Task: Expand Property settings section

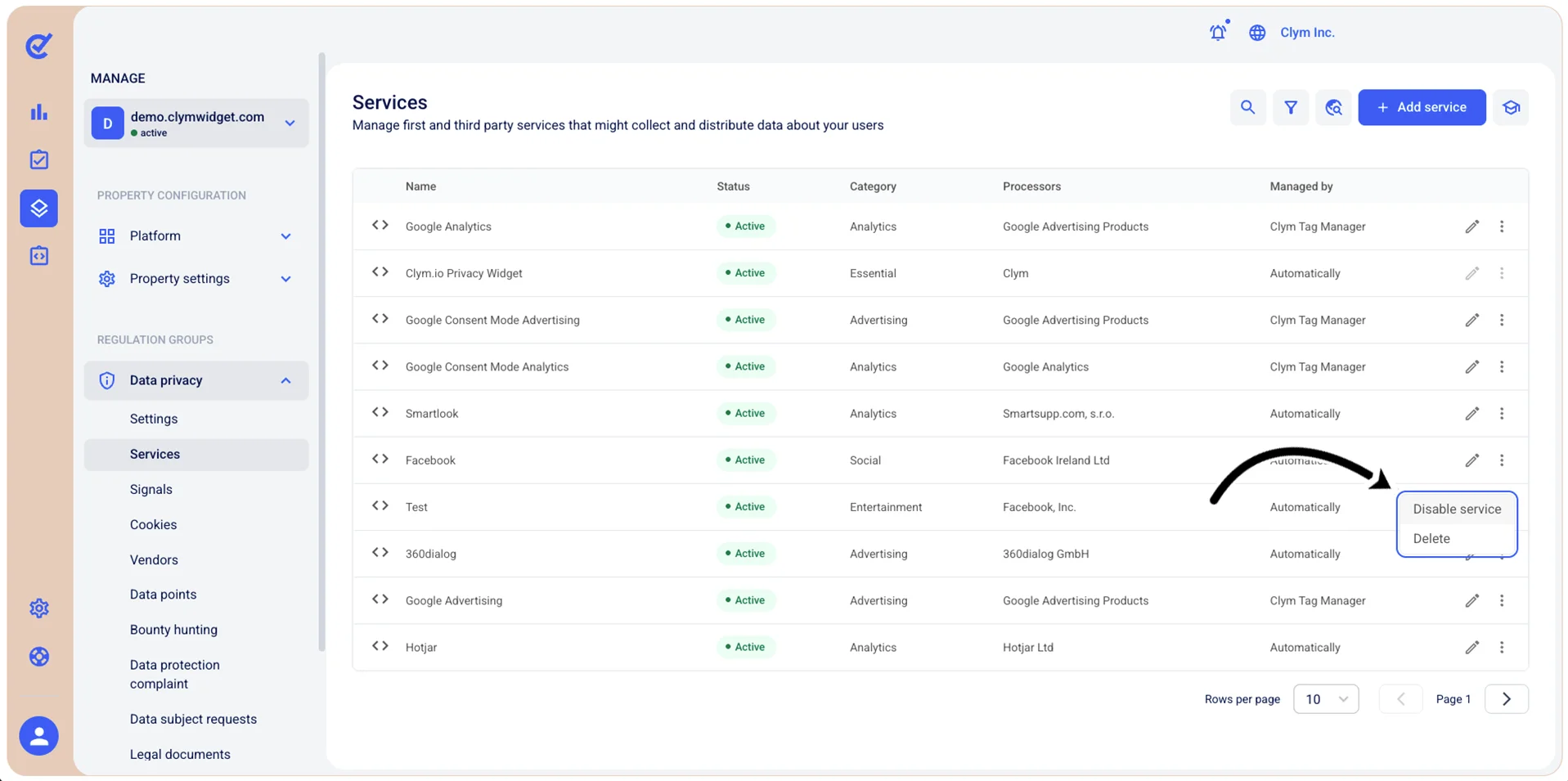Action: coord(195,279)
